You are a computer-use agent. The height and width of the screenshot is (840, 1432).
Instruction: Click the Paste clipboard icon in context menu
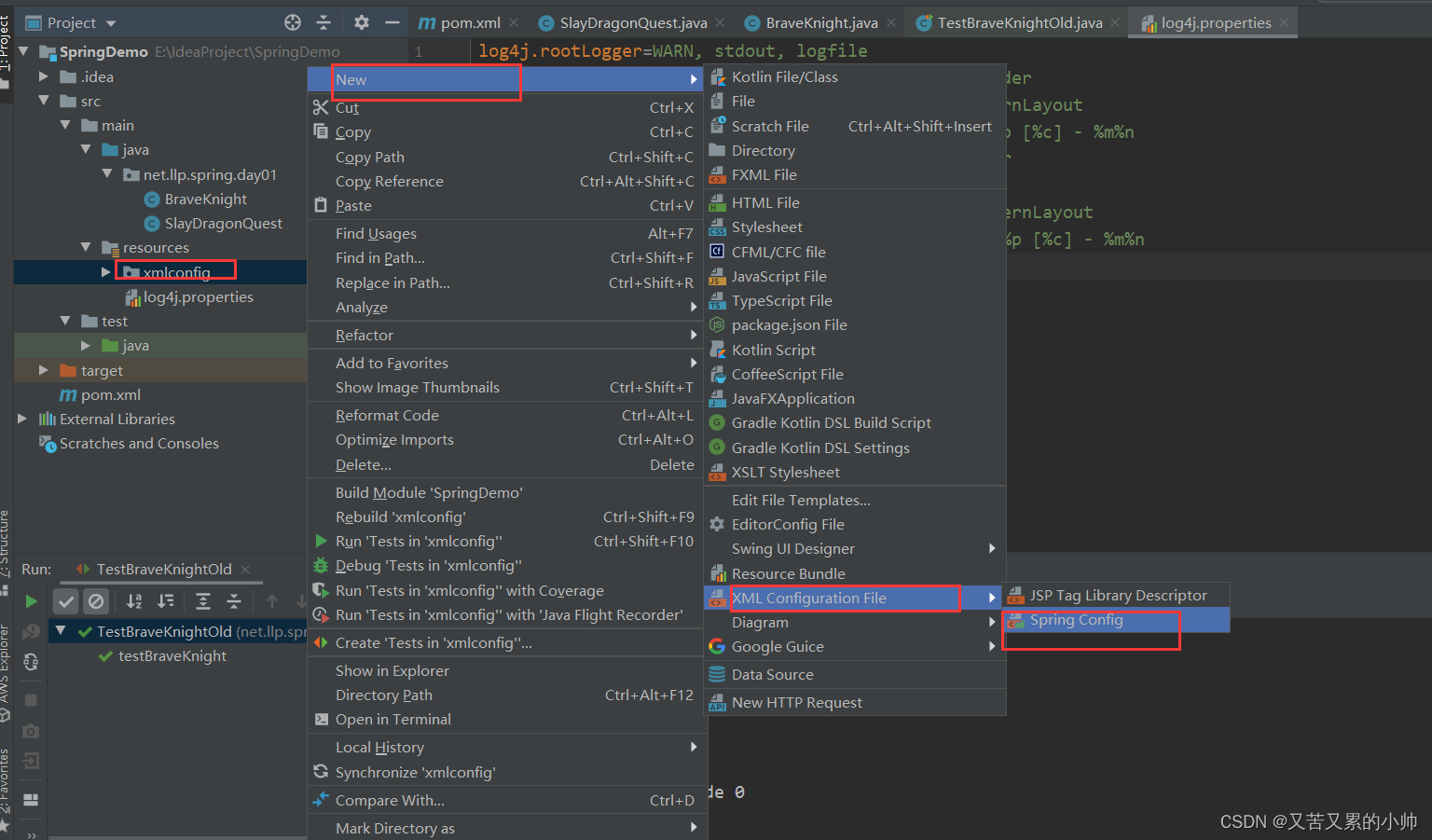pyautogui.click(x=321, y=205)
